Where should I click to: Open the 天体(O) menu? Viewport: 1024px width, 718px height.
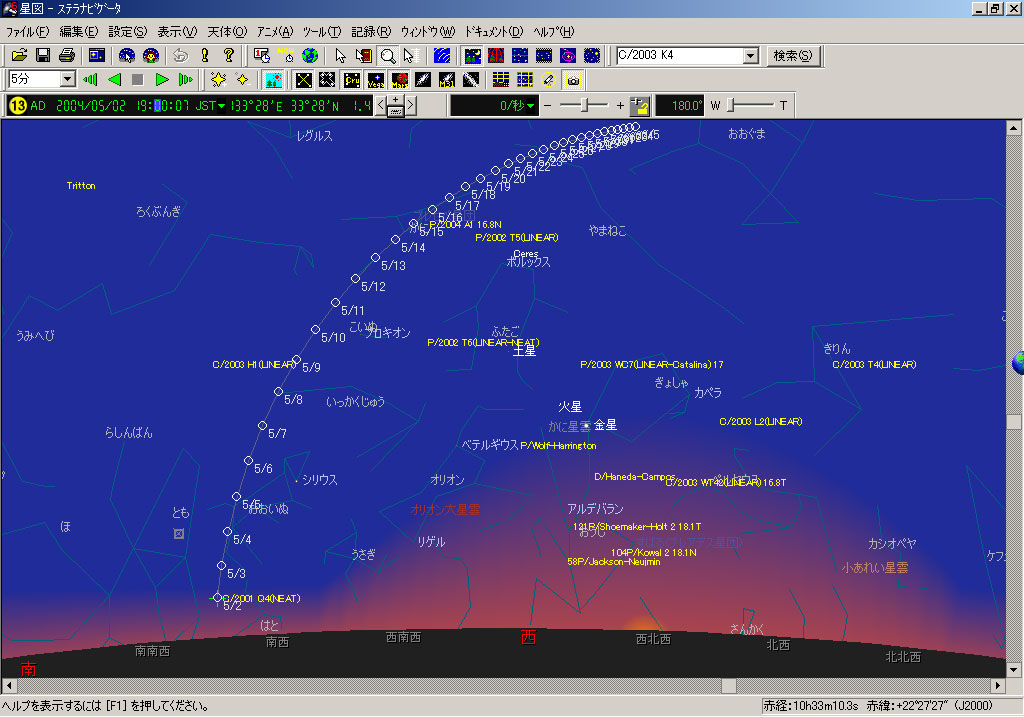click(x=227, y=31)
